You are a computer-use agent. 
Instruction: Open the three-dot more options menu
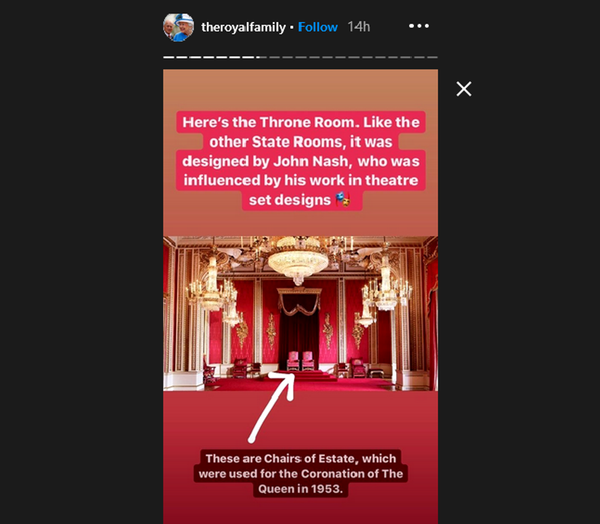(419, 26)
